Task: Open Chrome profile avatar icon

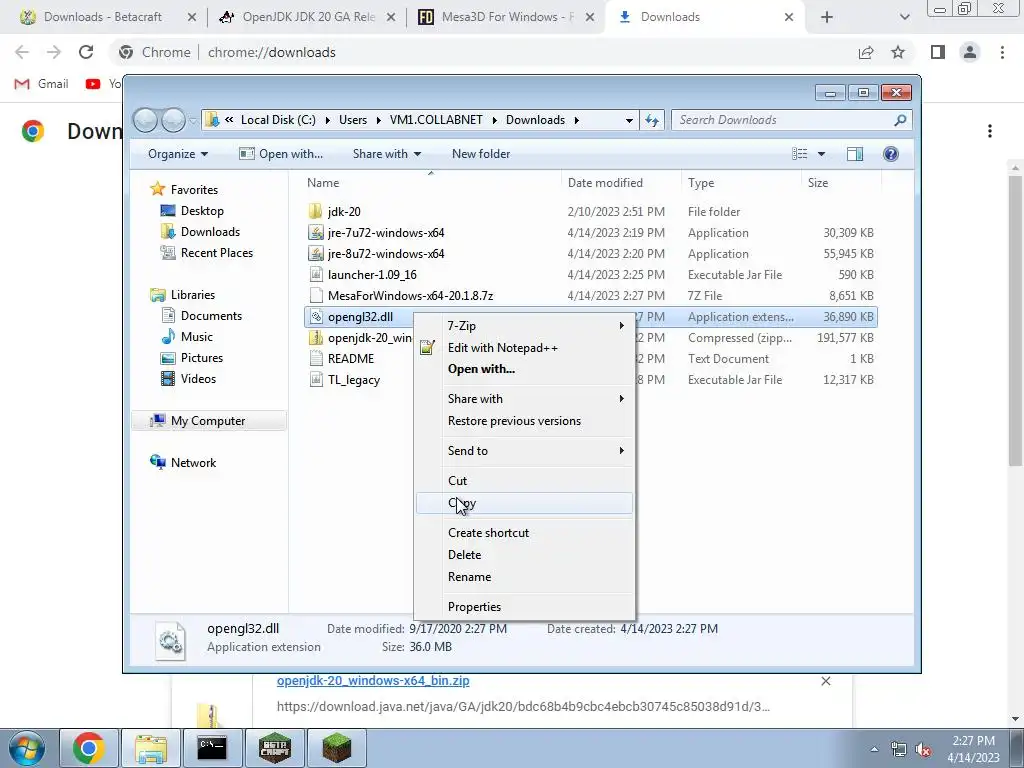Action: (x=970, y=52)
